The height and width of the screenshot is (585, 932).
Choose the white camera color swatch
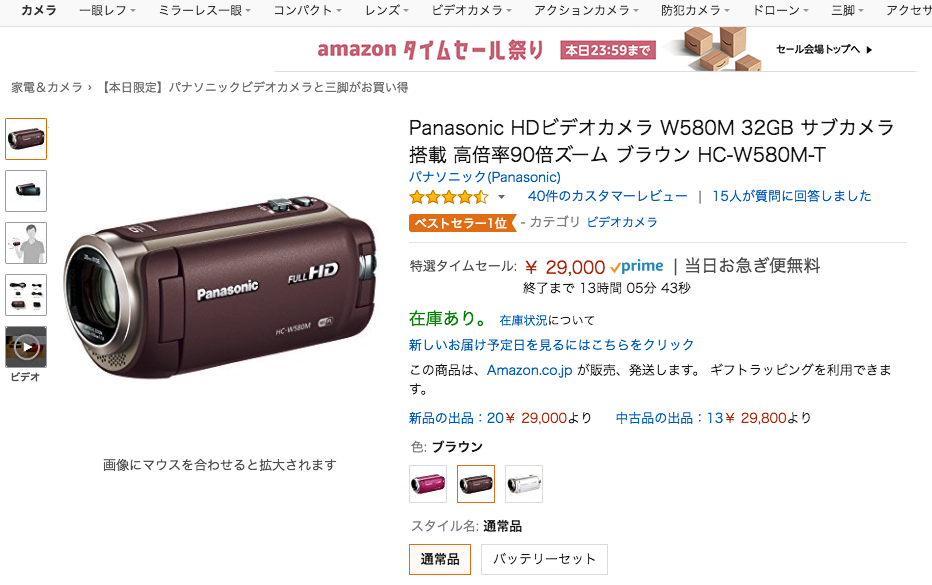[x=524, y=484]
